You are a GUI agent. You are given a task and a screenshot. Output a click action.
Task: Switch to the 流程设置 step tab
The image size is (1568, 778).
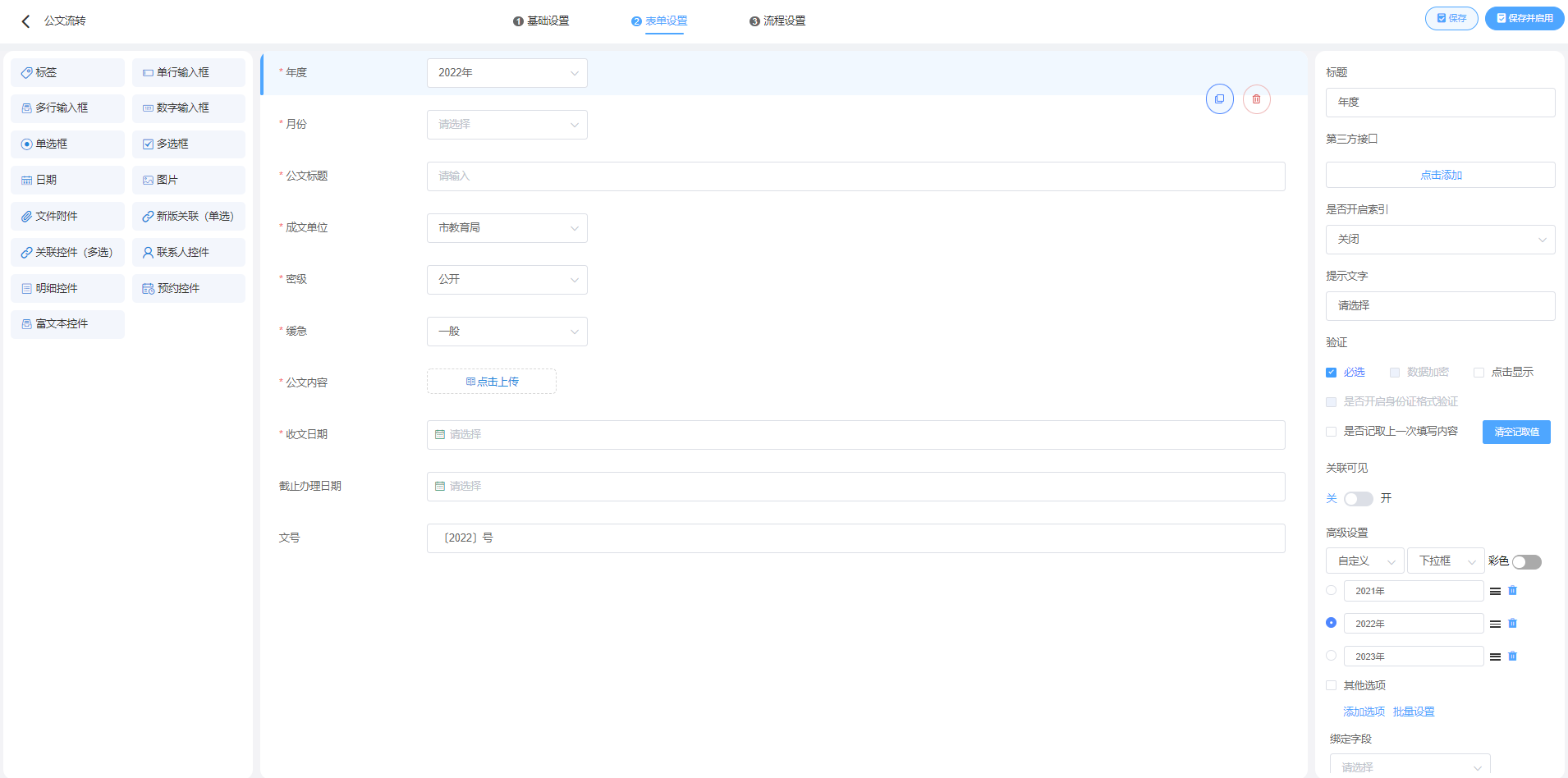click(x=777, y=21)
